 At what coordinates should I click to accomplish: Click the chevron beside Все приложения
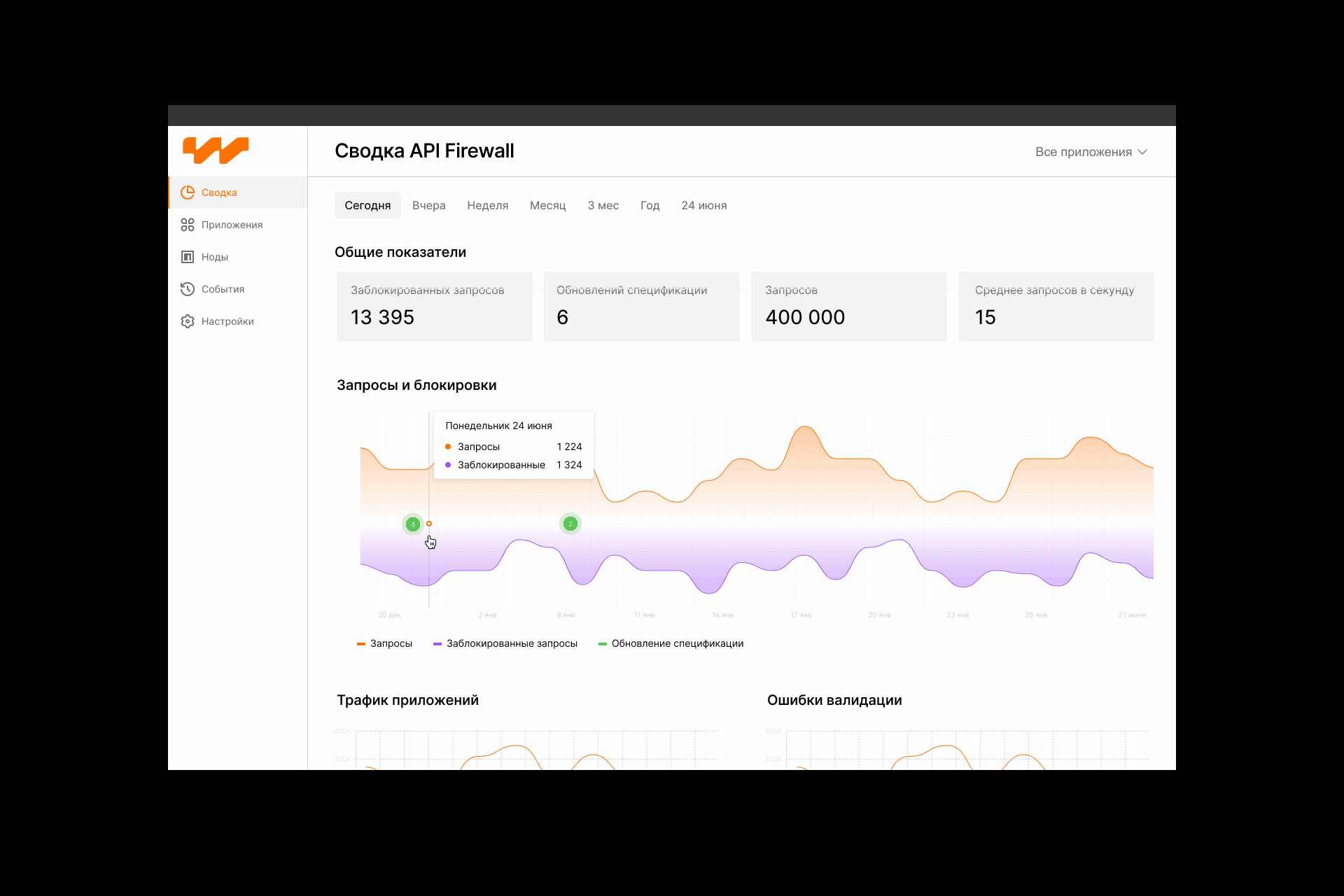[x=1142, y=152]
